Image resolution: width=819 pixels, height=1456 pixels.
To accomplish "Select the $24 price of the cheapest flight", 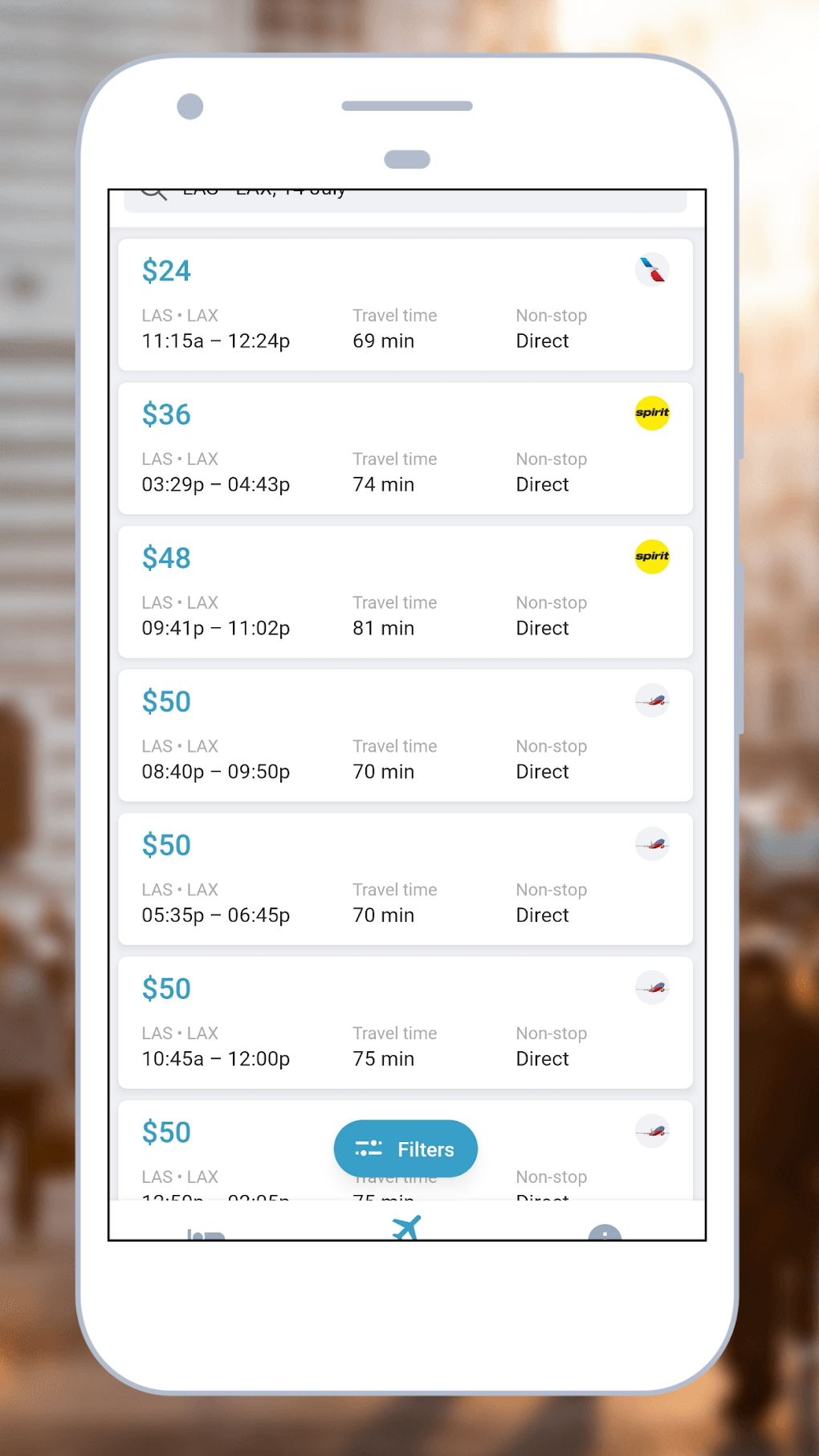I will tap(166, 271).
